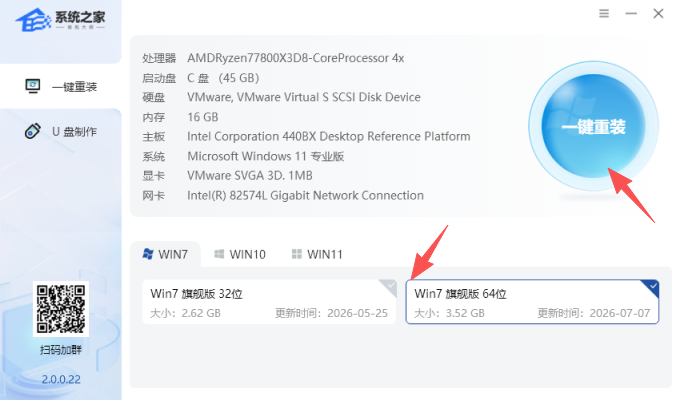Screen dimensions: 679x400
Task: Untick the blue checkmark on Win7 64位 card
Action: point(651,287)
